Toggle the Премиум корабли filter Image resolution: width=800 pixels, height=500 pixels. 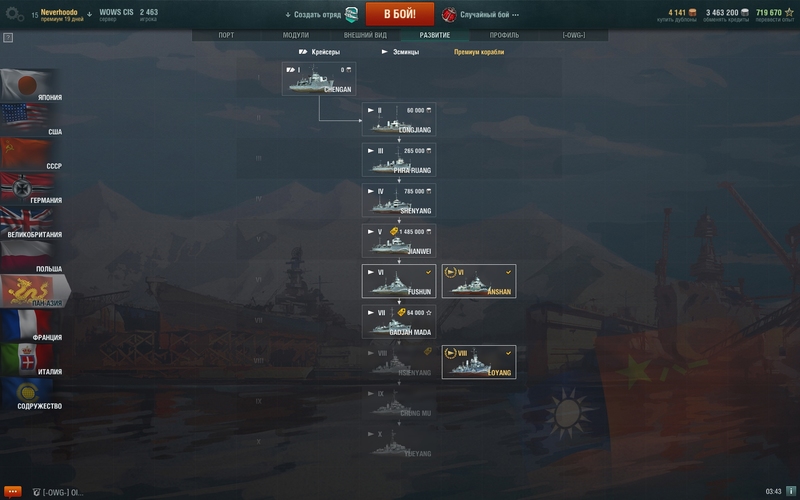coord(479,52)
